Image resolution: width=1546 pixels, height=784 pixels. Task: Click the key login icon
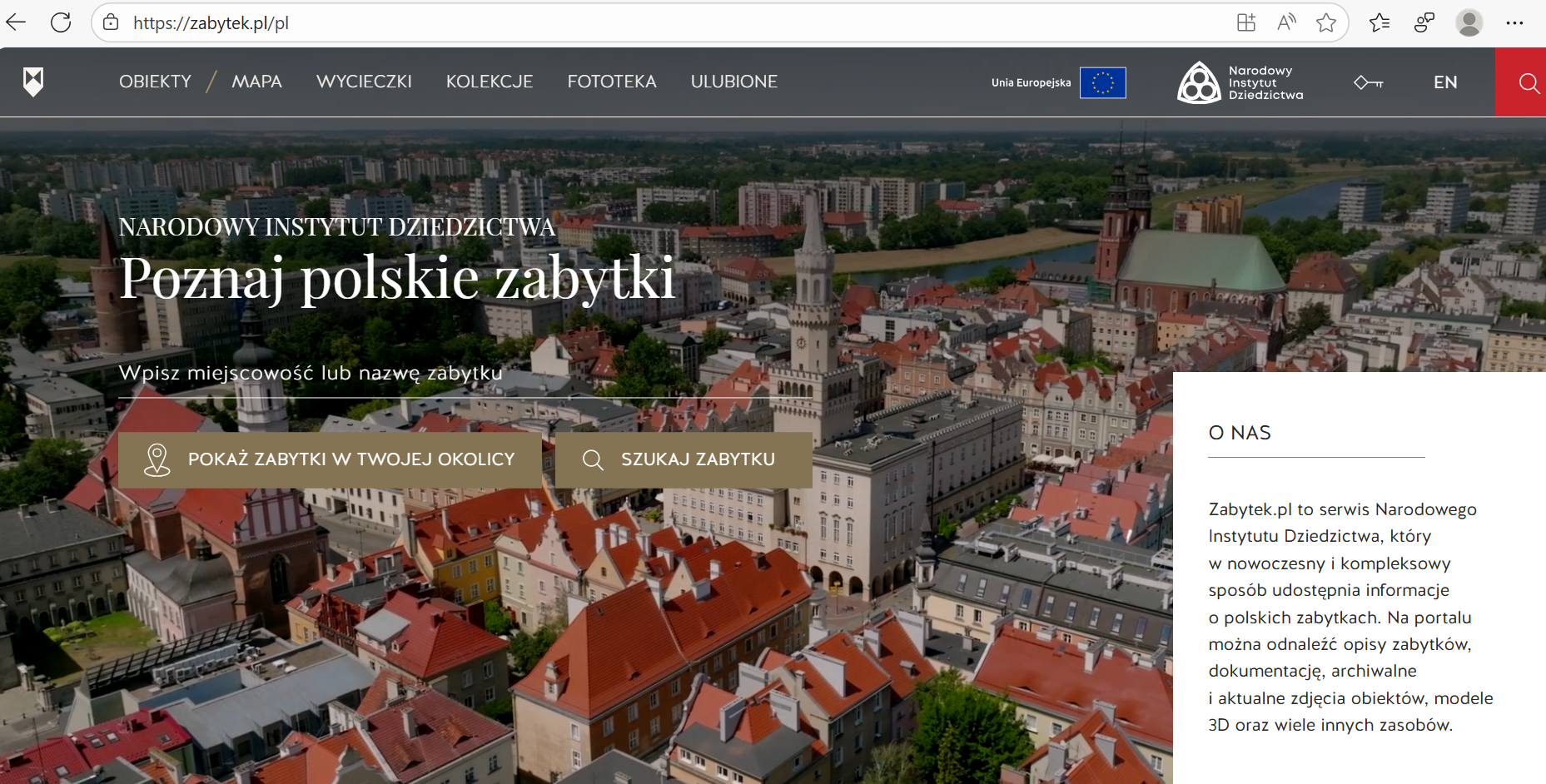[x=1368, y=82]
